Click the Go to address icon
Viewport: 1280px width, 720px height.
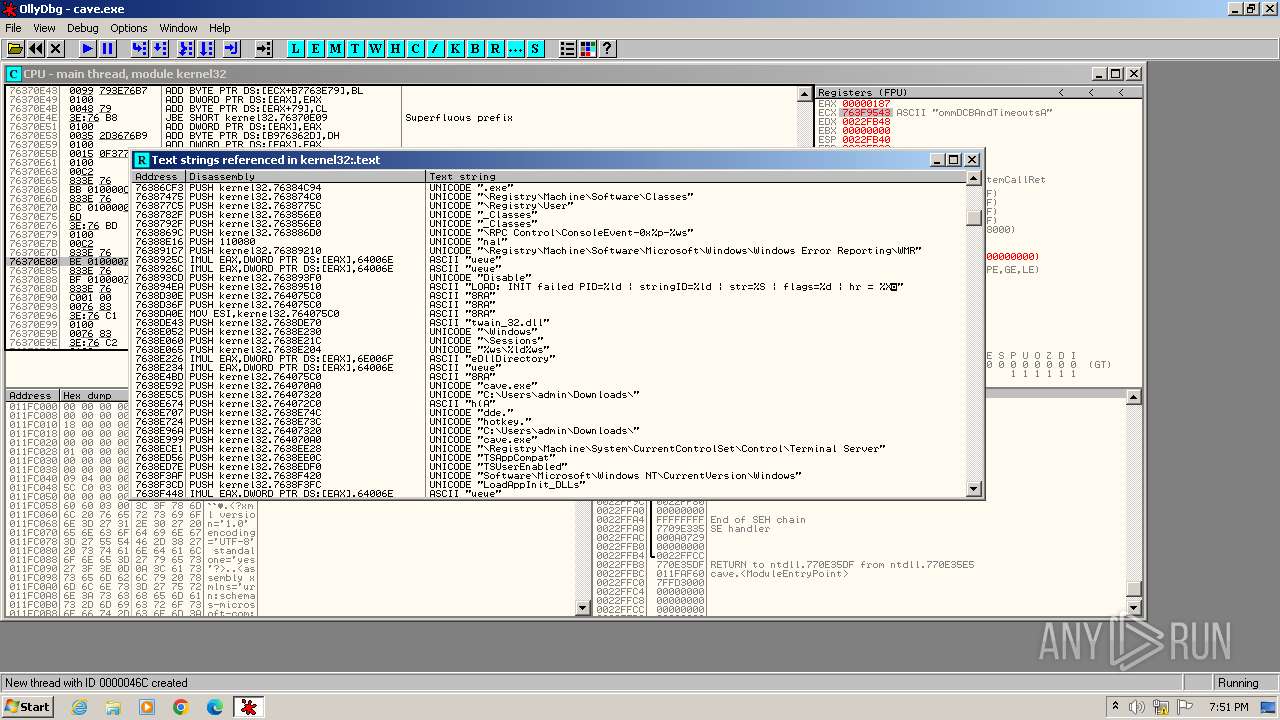tap(264, 48)
